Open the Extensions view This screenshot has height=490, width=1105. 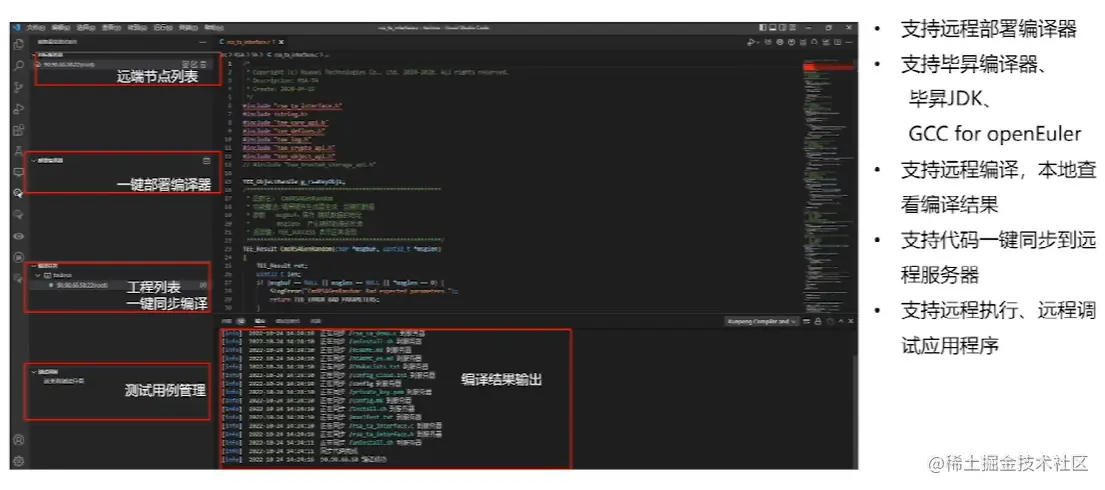point(19,130)
